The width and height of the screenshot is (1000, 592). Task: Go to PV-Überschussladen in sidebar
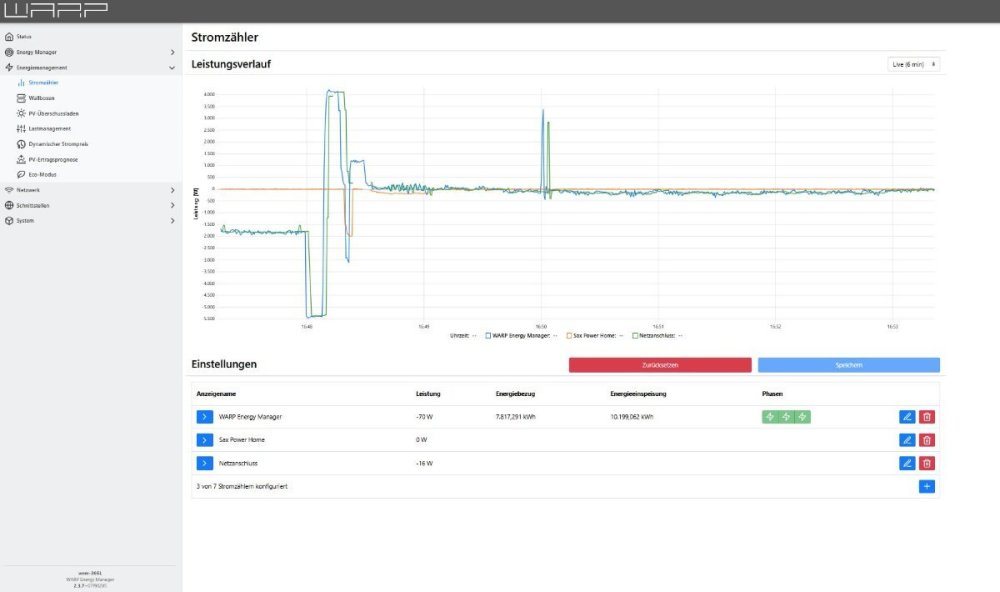(53, 113)
